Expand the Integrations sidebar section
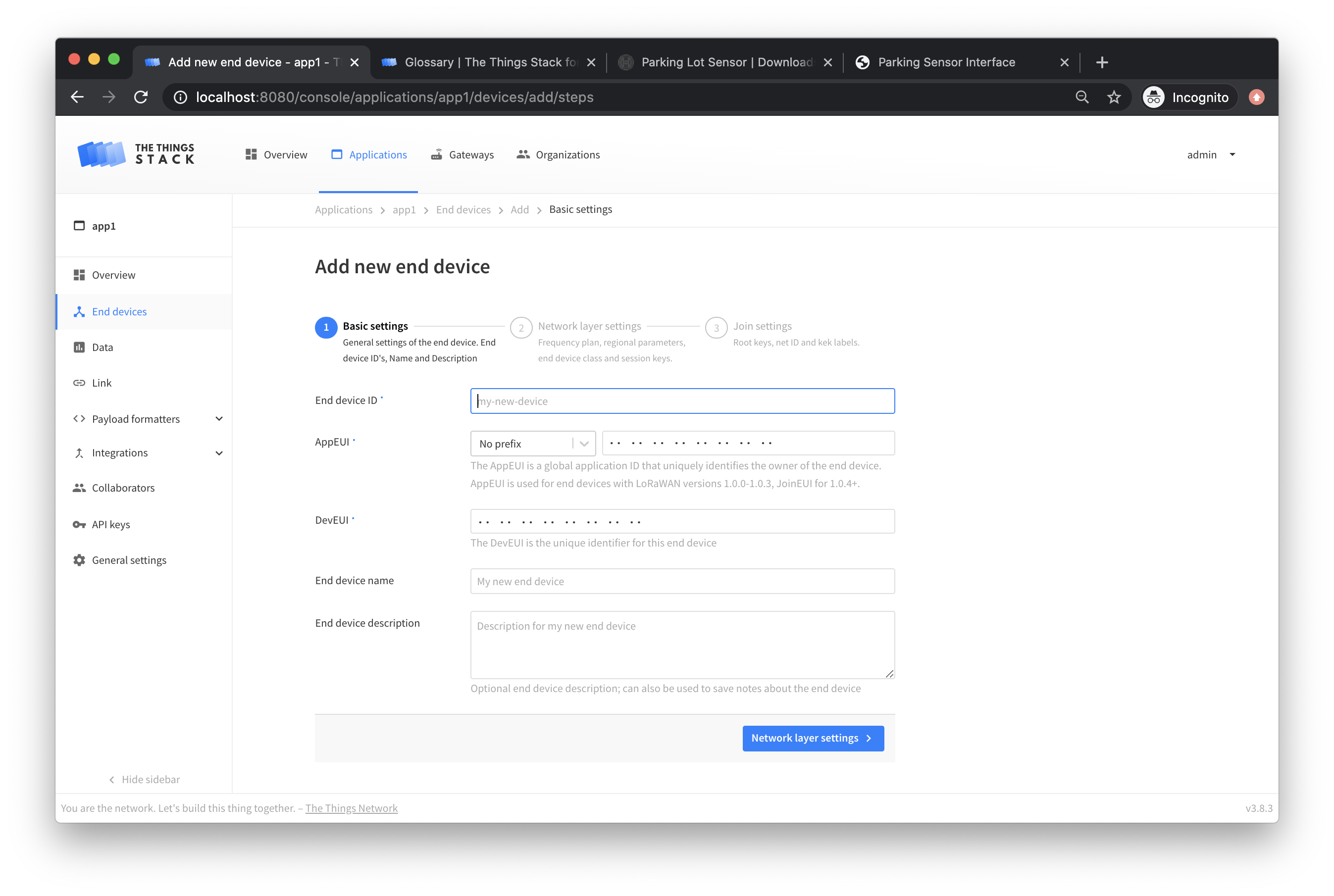The height and width of the screenshot is (896, 1334). [x=119, y=452]
